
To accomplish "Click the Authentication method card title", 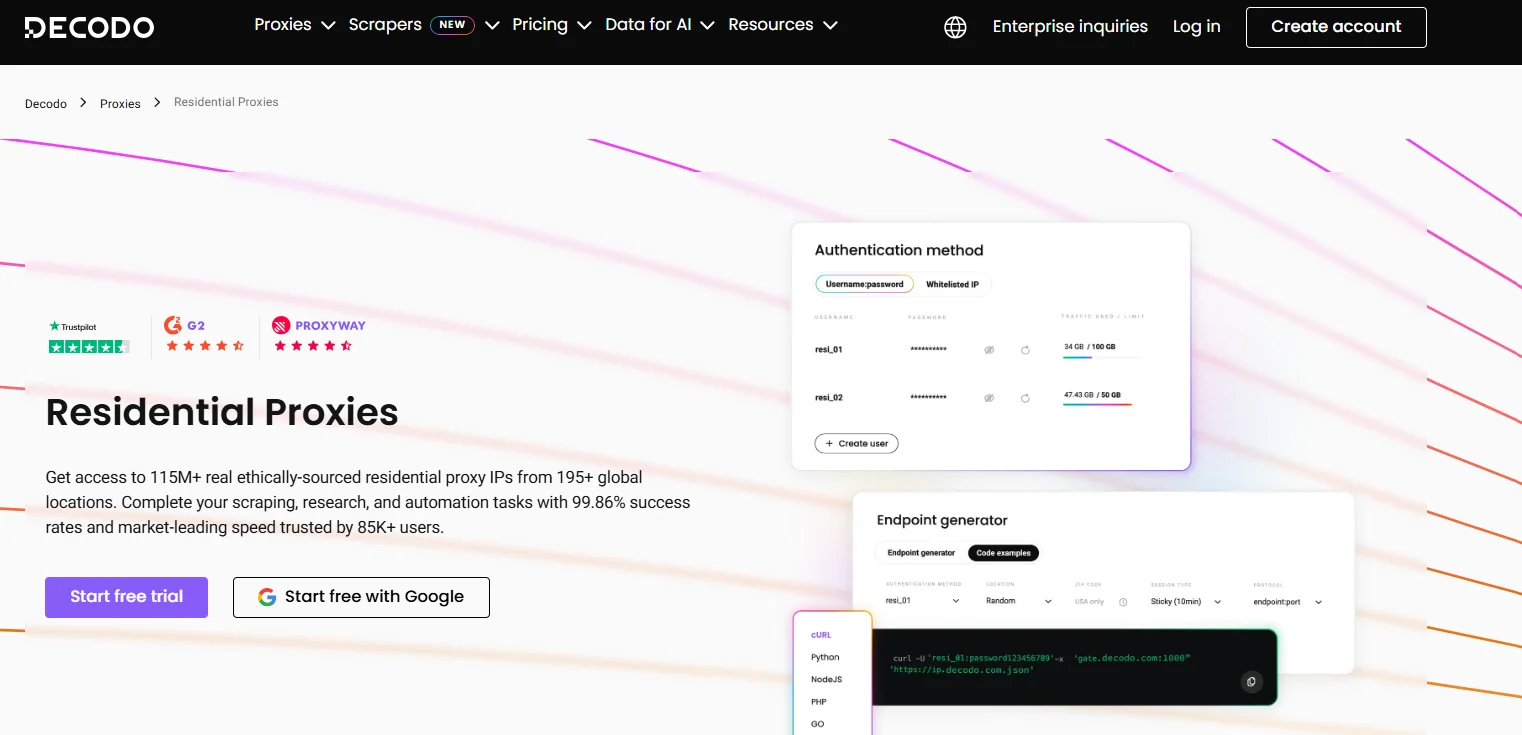I will pyautogui.click(x=899, y=250).
